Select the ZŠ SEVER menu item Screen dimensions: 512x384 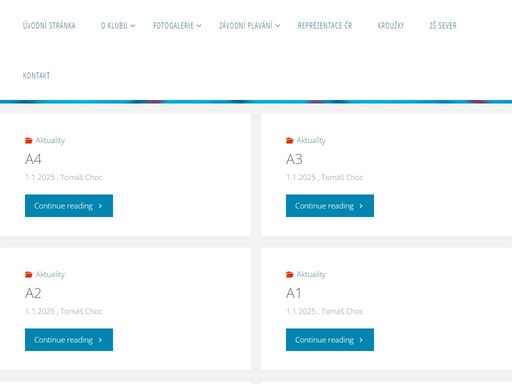[x=443, y=25]
